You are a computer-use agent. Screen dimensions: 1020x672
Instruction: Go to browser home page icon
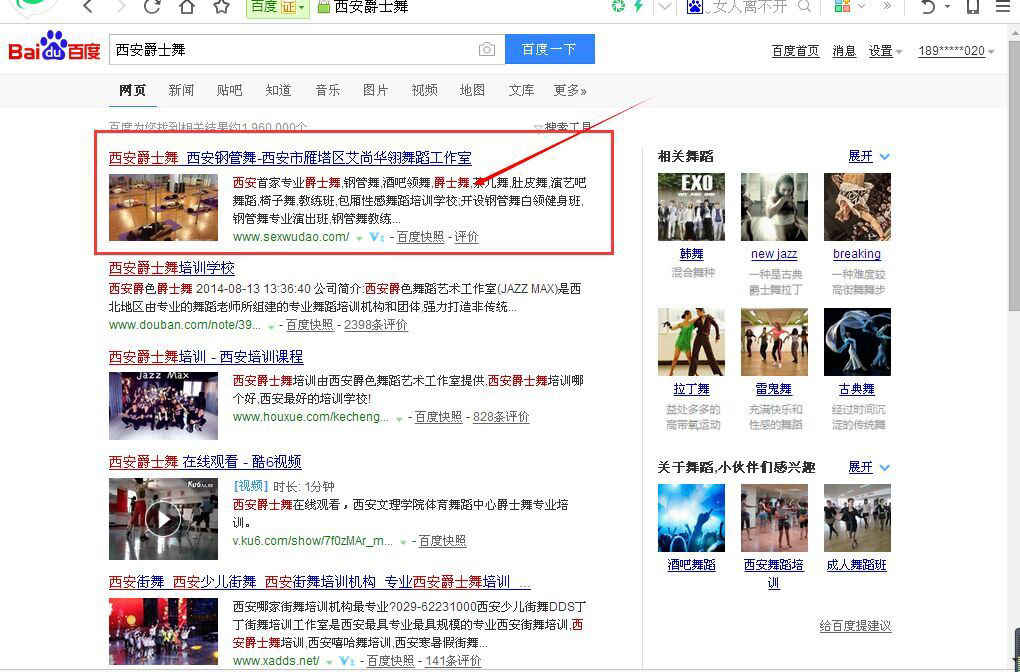pos(187,7)
